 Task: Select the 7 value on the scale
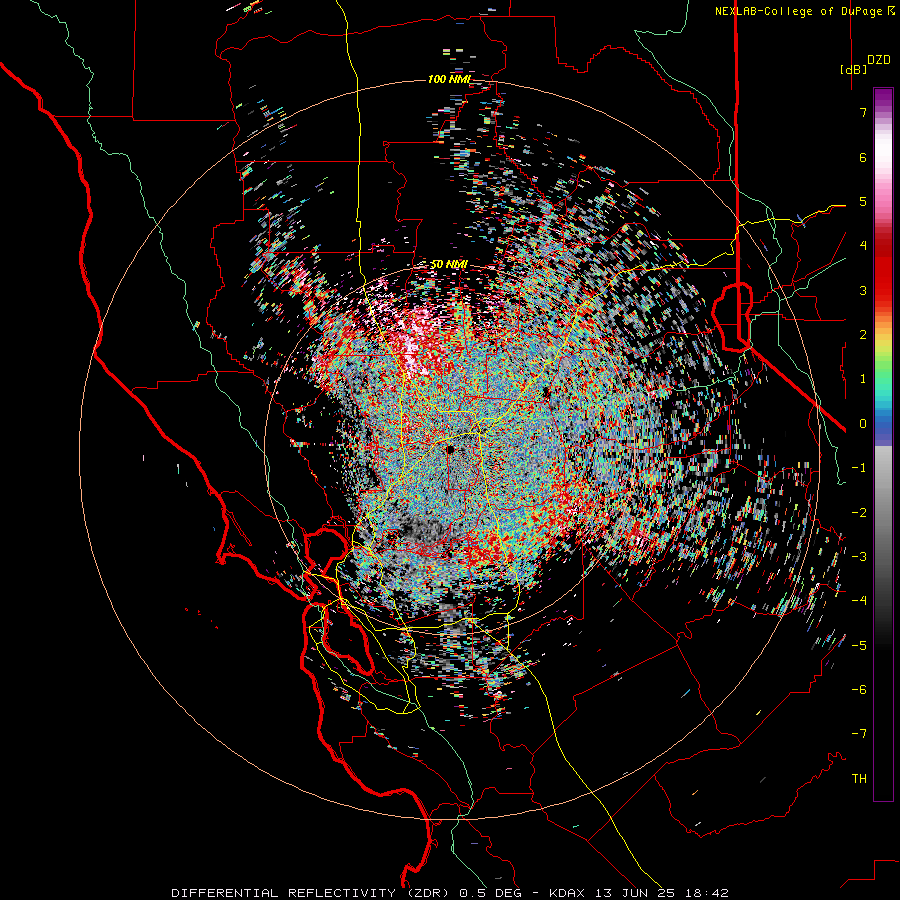click(863, 112)
